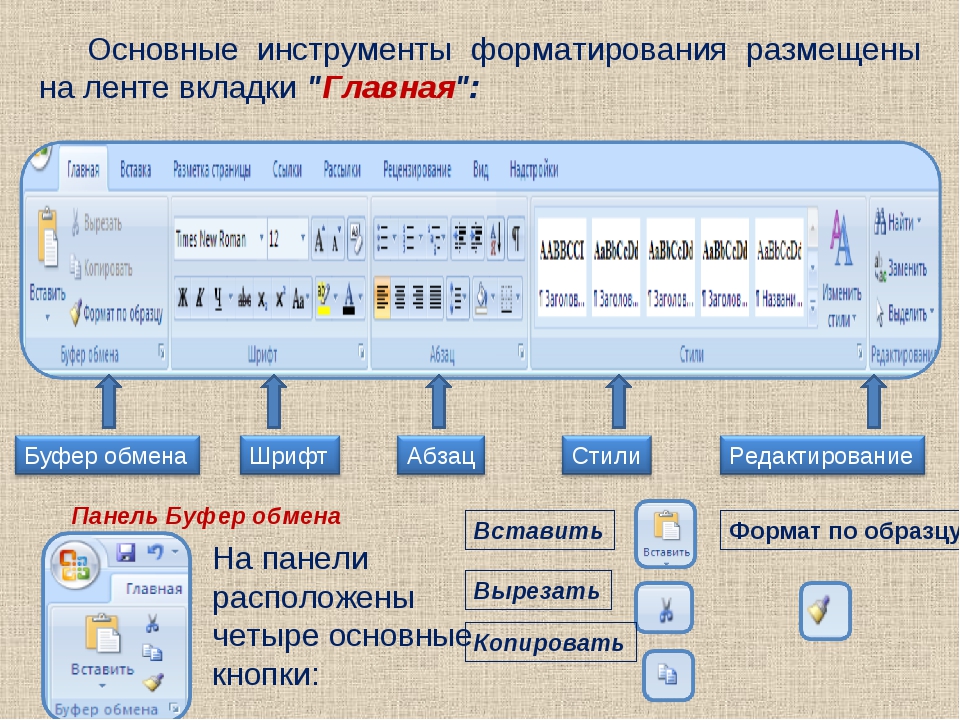Click the line spacing icon in Абзац
The width and height of the screenshot is (960, 720).
click(458, 298)
